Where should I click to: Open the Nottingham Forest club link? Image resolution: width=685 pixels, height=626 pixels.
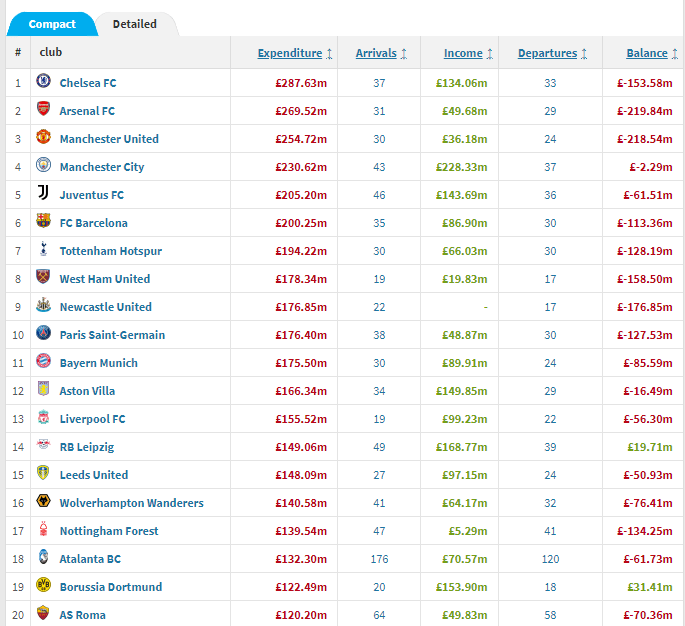[x=109, y=531]
